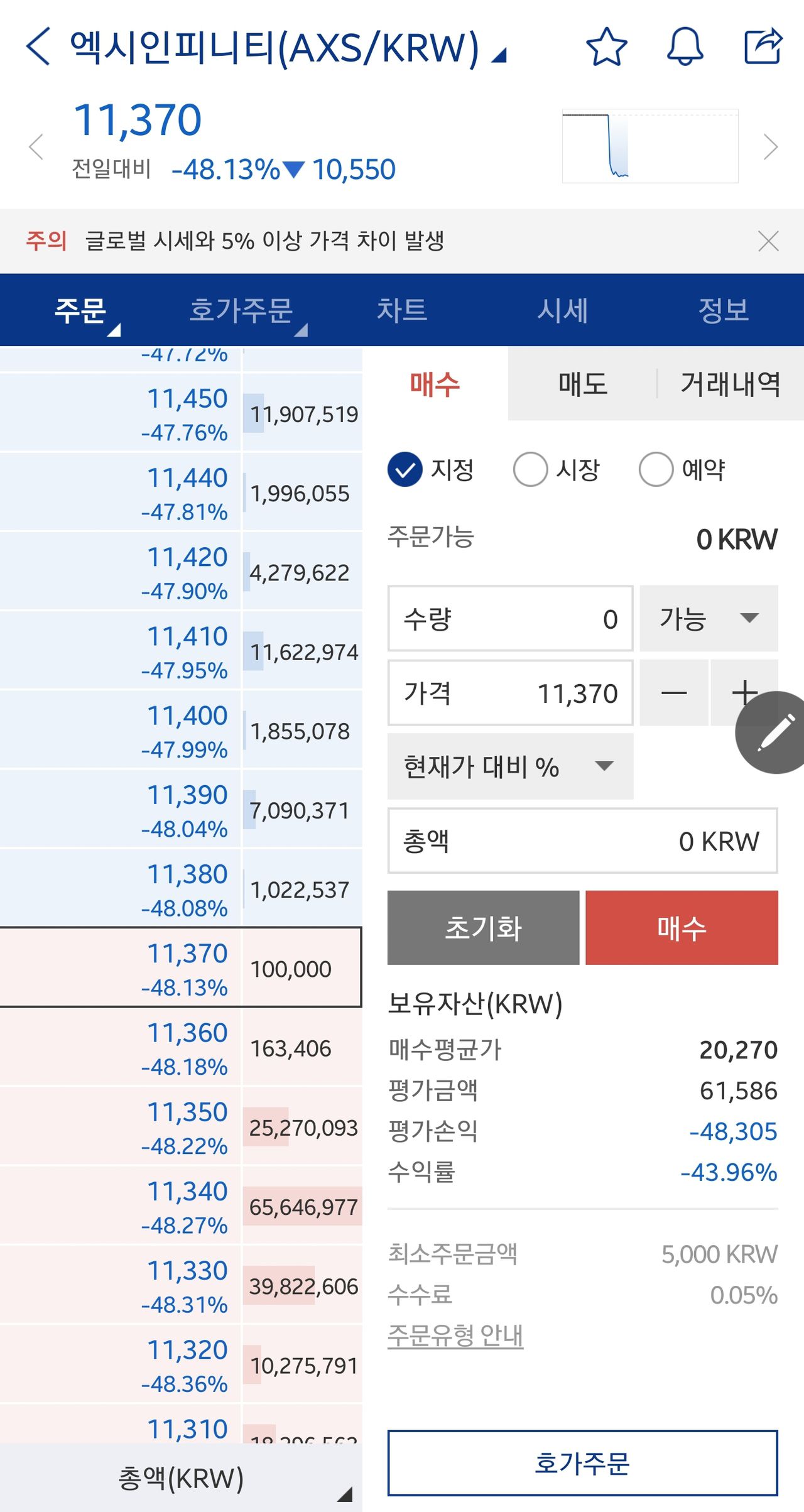Viewport: 804px width, 1512px height.
Task: Add AXS/KRW to favorites with star icon
Action: 606,46
